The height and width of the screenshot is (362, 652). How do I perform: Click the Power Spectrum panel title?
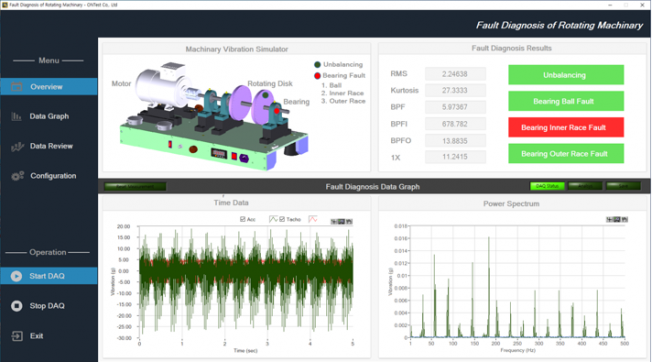(511, 204)
